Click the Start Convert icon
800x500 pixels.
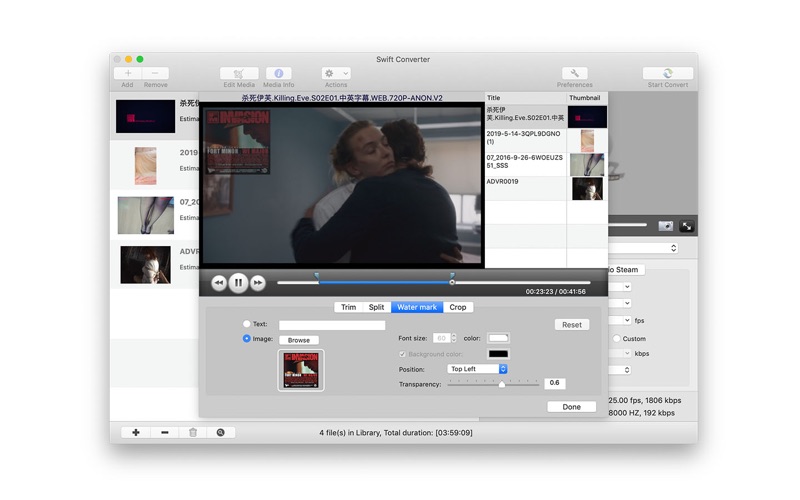[667, 74]
